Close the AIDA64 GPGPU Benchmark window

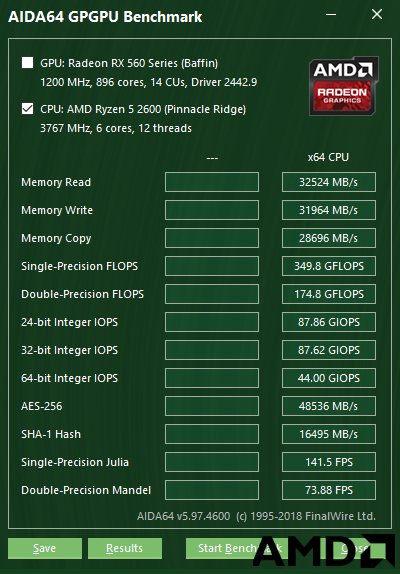pyautogui.click(x=377, y=15)
